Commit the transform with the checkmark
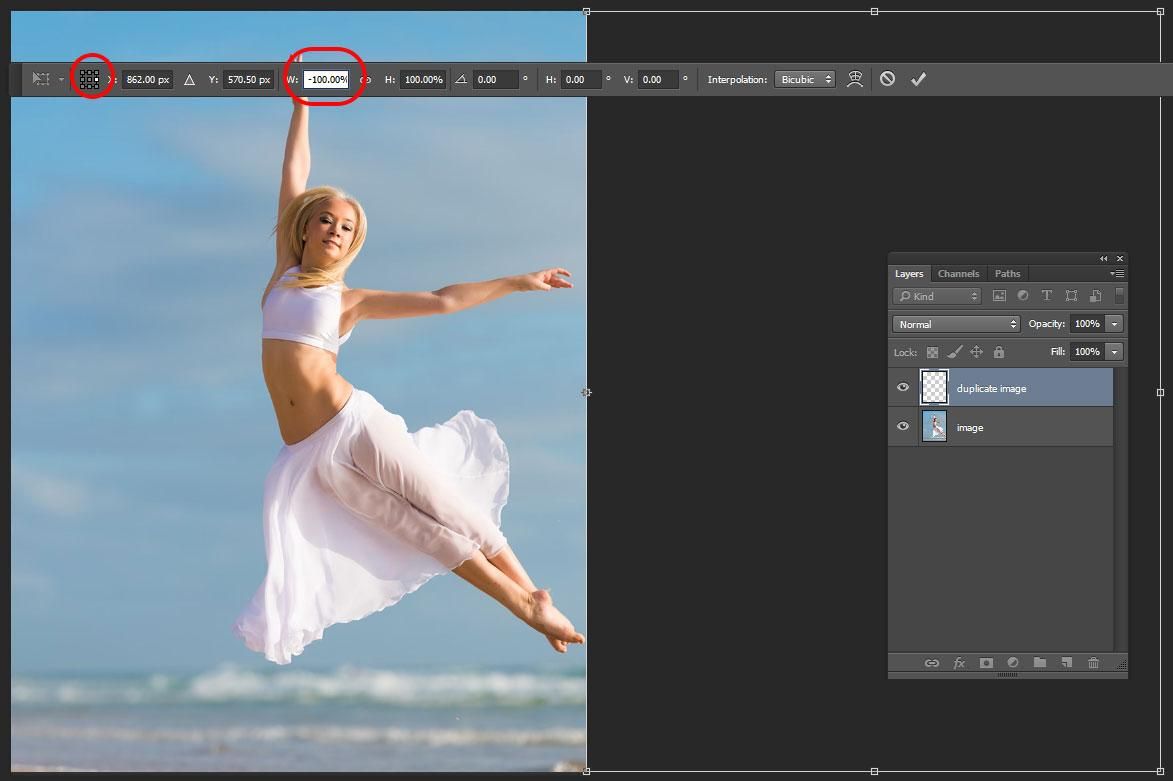Screen dimensions: 1173x781 tap(918, 78)
